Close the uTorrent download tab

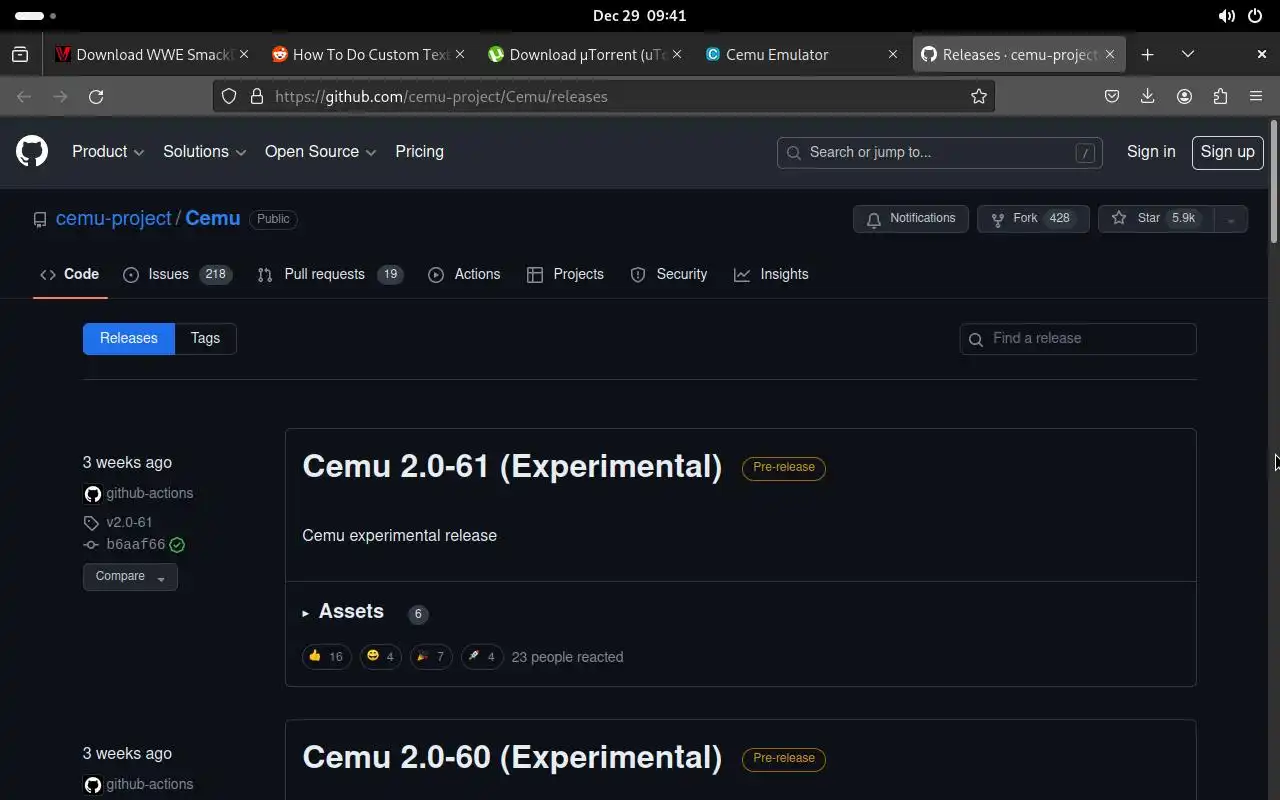677,54
